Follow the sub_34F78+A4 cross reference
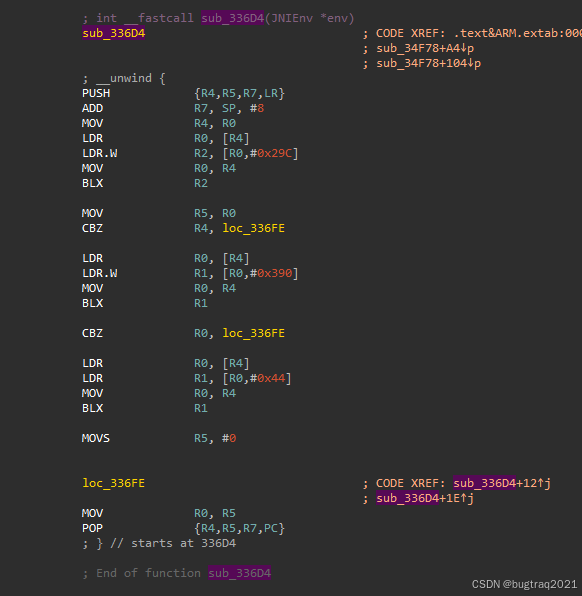Viewport: 582px width, 596px height. click(x=425, y=48)
